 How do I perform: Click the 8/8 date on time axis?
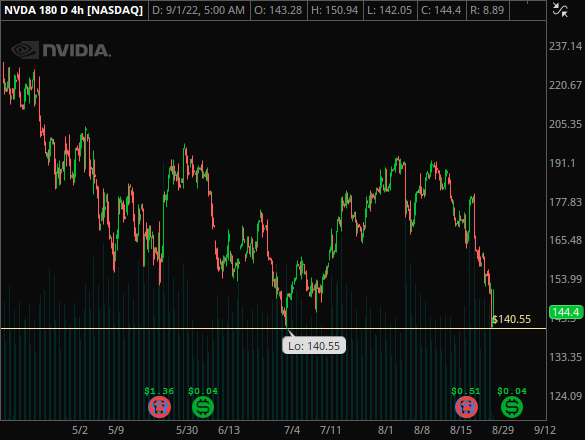pyautogui.click(x=422, y=430)
